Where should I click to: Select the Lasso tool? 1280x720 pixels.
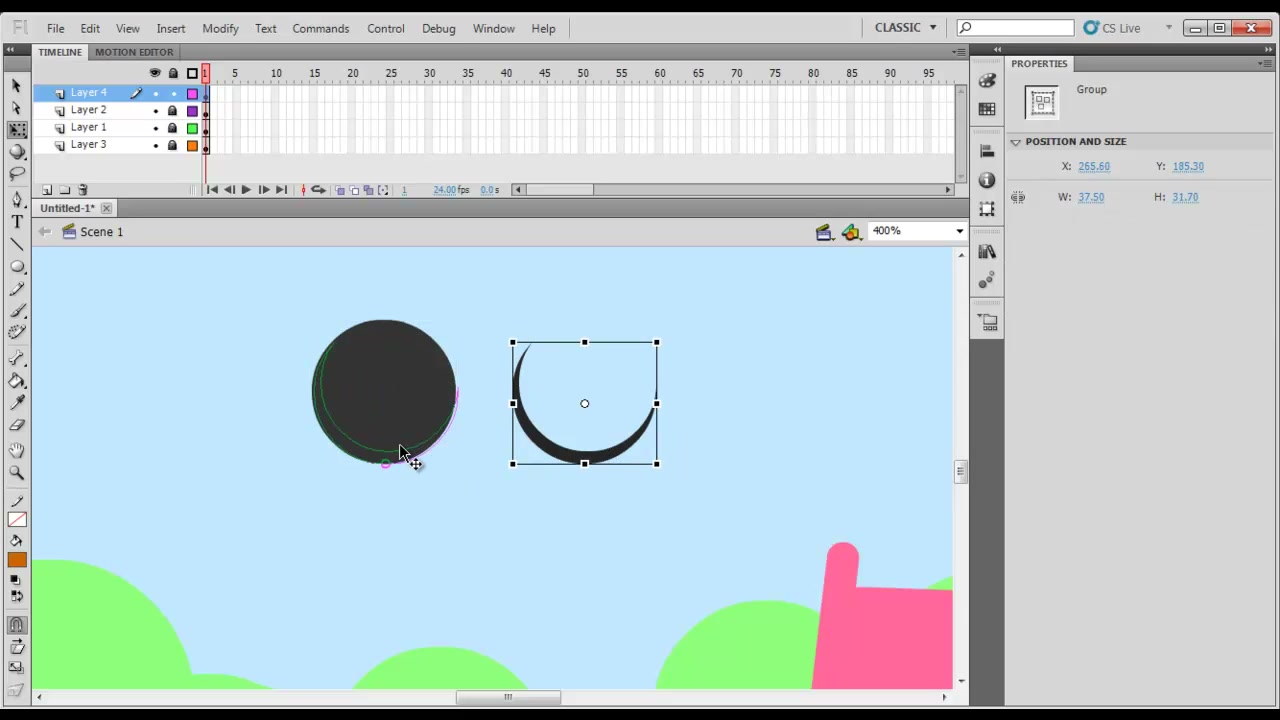[17, 174]
